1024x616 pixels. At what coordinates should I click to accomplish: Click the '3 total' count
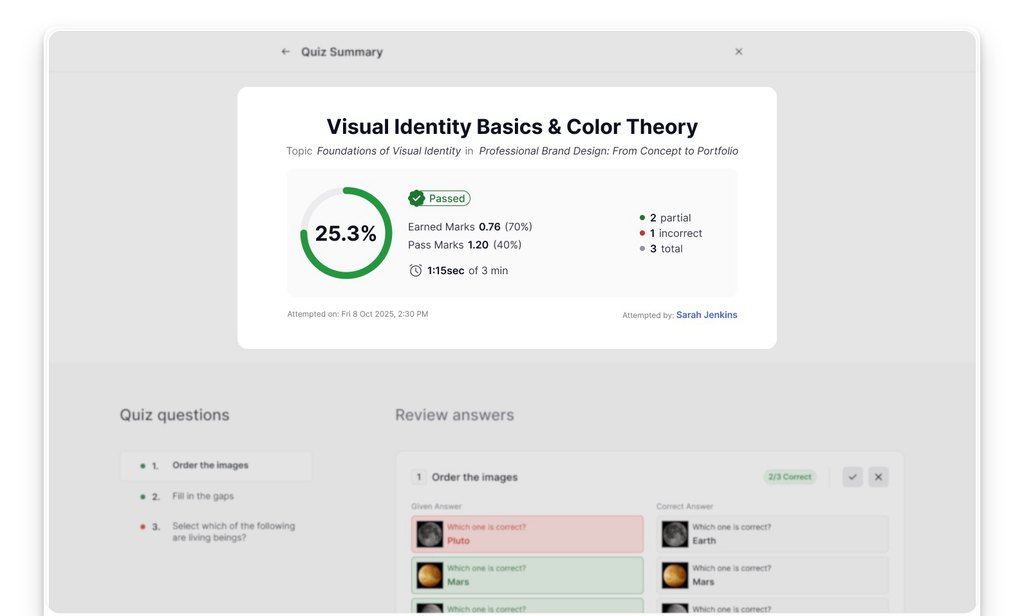click(666, 249)
